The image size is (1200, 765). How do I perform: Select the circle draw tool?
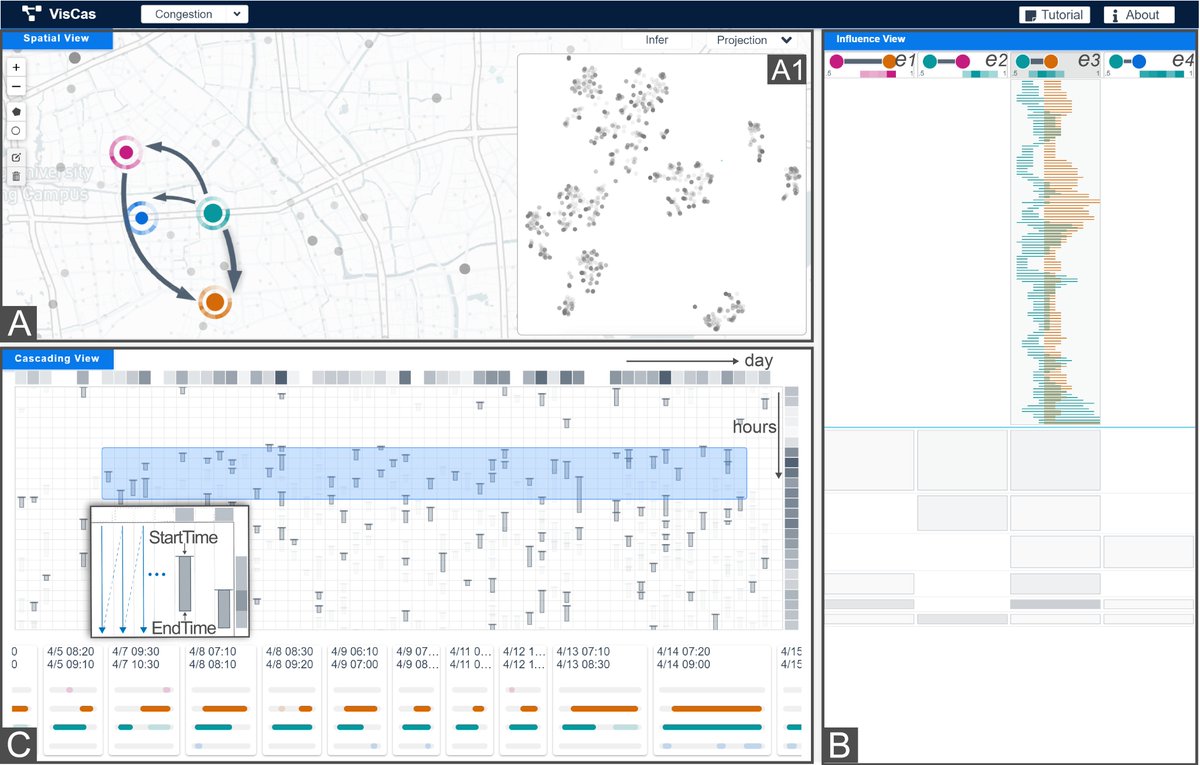click(16, 131)
